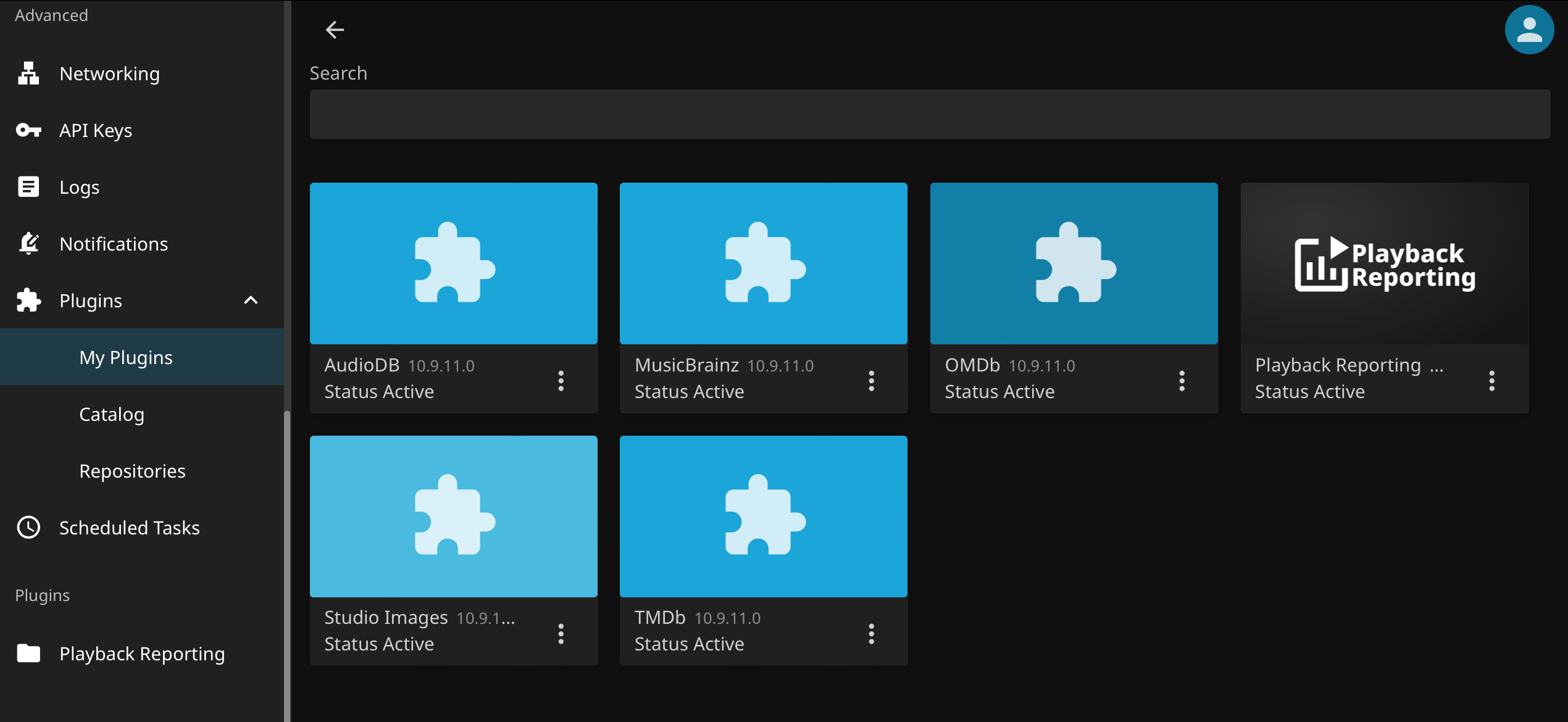Click the back arrow icon
Image resolution: width=1568 pixels, height=722 pixels.
click(x=335, y=30)
